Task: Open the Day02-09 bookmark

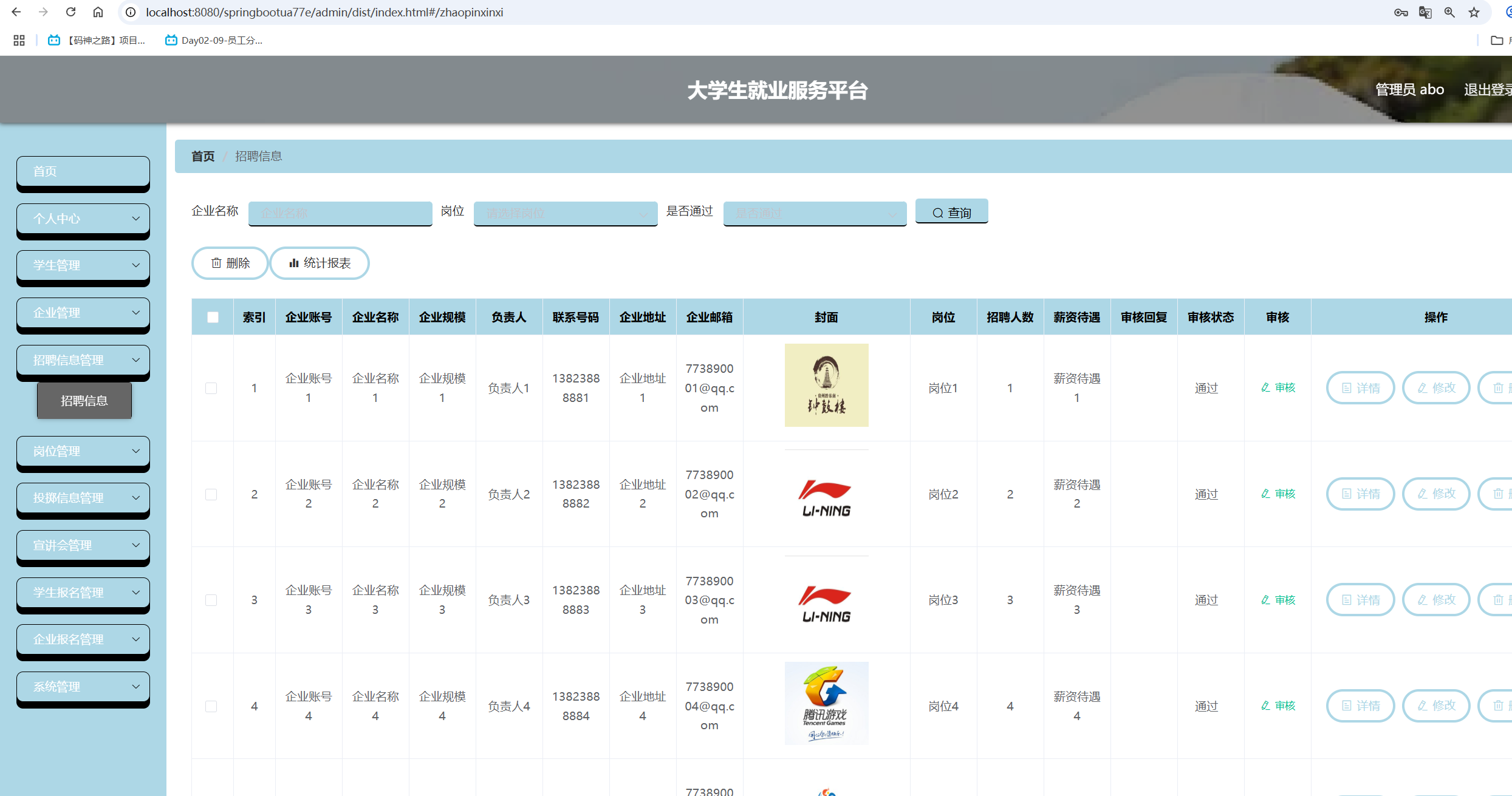Action: pos(214,40)
